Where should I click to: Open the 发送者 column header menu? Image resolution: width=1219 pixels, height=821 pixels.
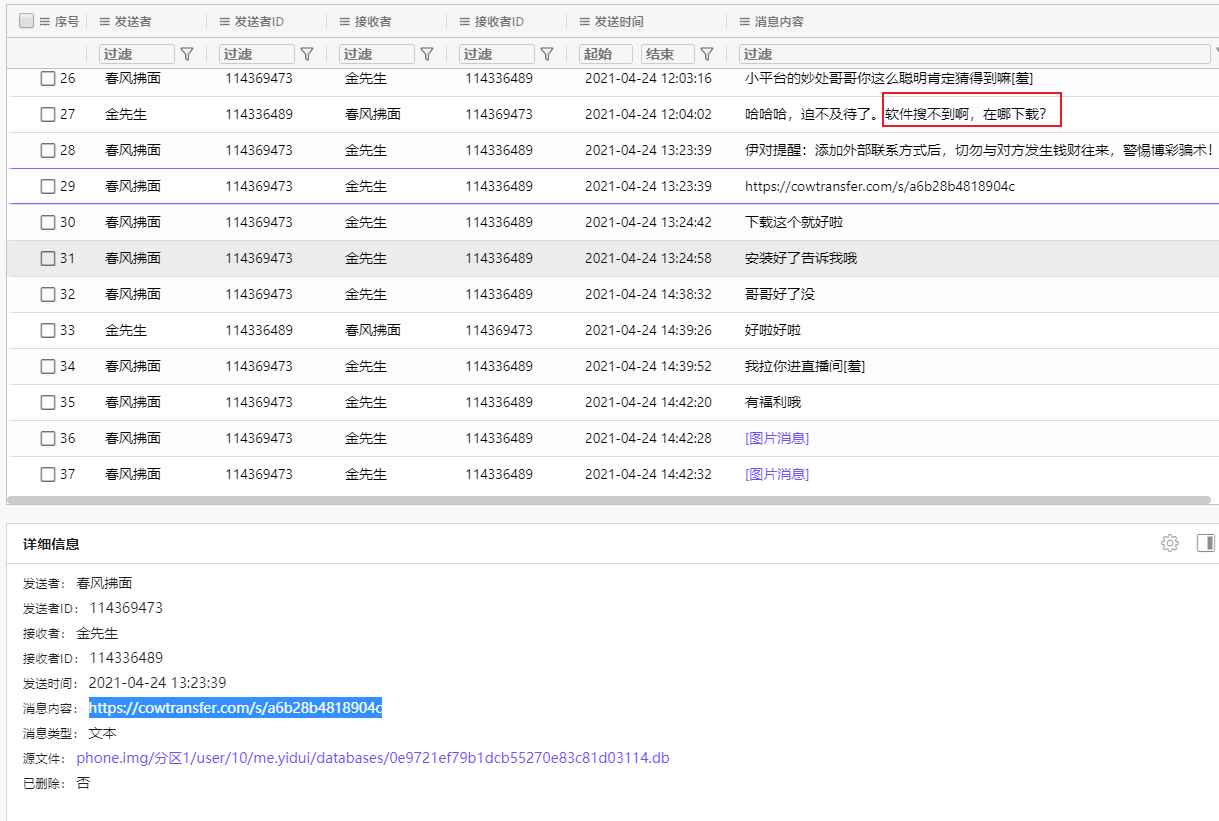tap(105, 21)
